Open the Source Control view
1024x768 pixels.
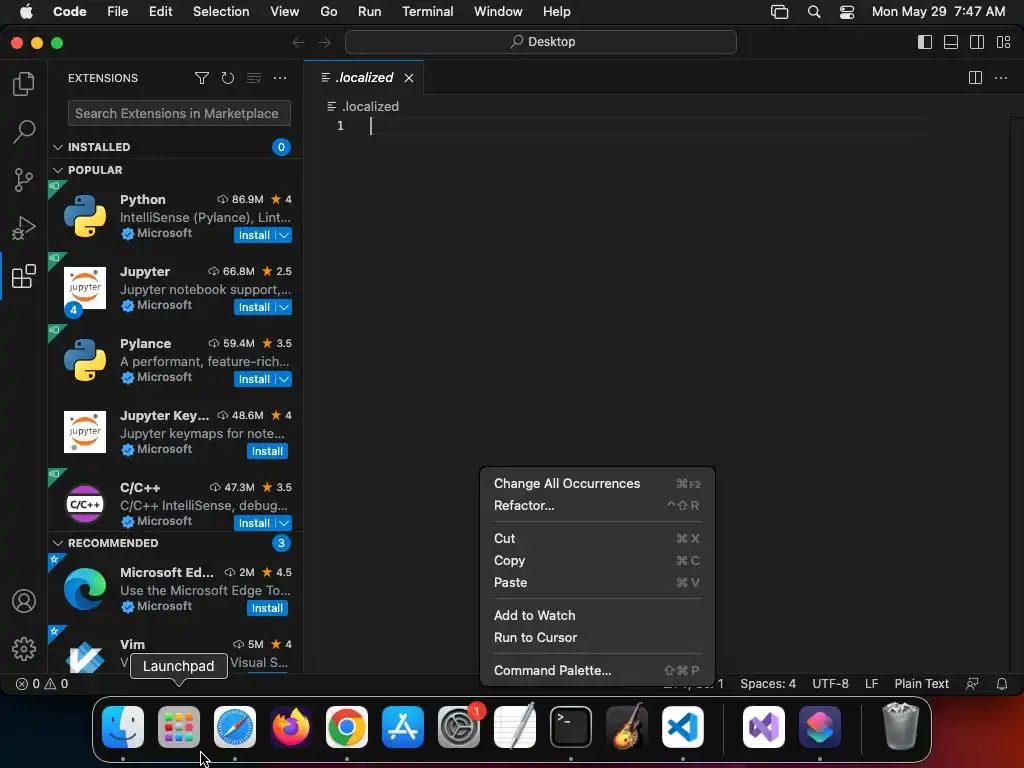coord(24,180)
